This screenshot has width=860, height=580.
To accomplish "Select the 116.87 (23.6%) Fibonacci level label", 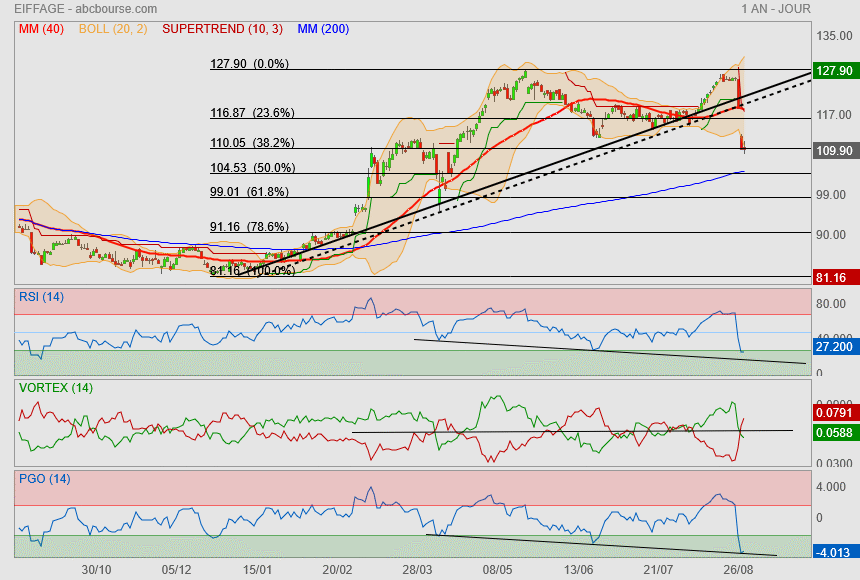I will (251, 113).
